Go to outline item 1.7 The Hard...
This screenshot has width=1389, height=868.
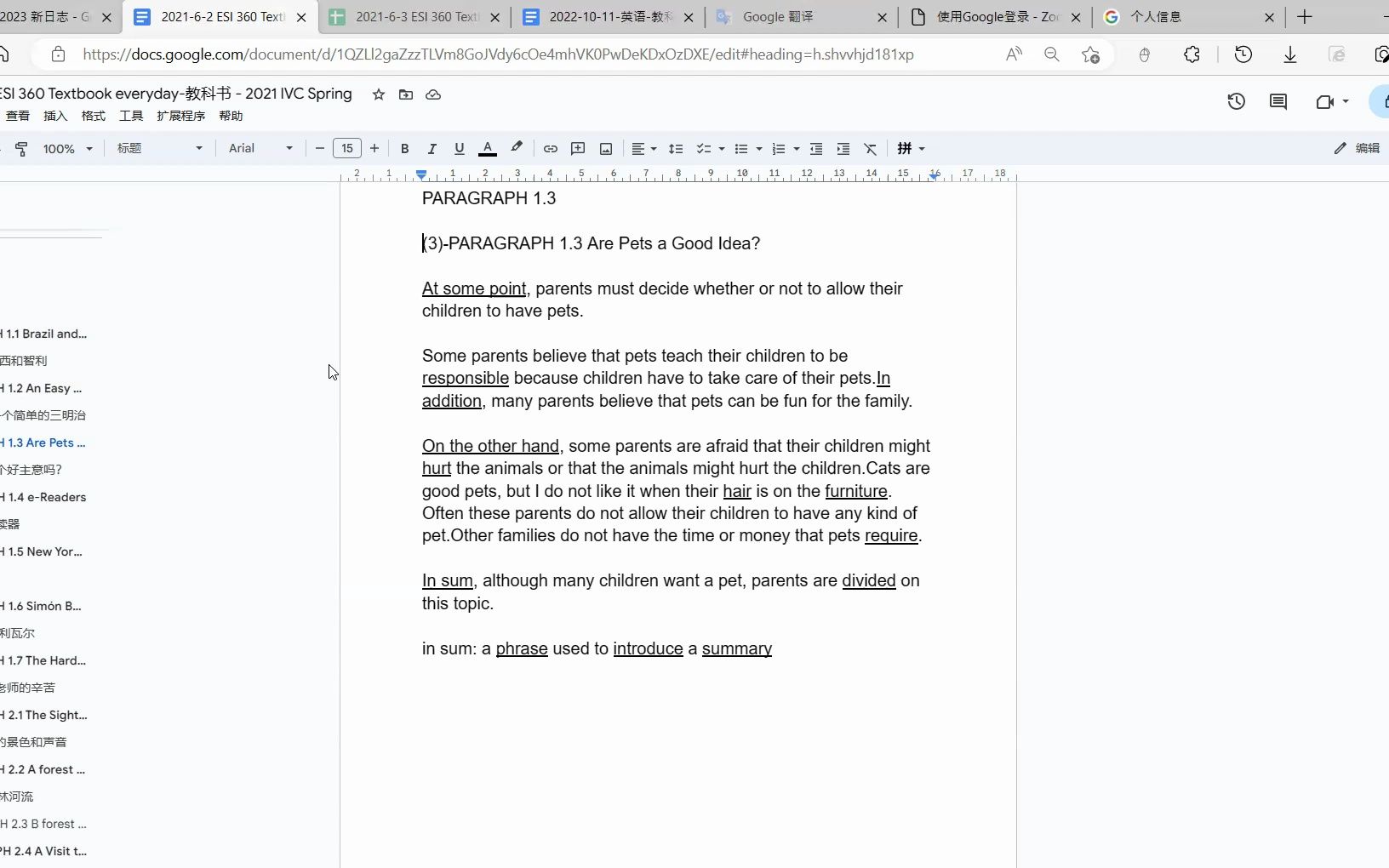[x=43, y=660]
